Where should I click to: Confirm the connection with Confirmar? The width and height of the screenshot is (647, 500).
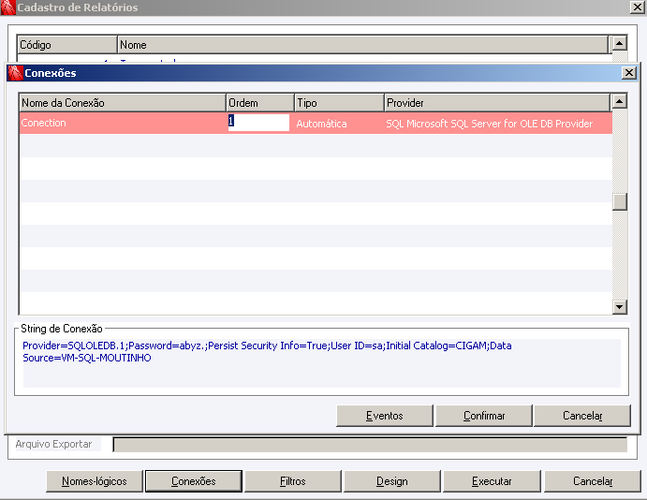[484, 415]
